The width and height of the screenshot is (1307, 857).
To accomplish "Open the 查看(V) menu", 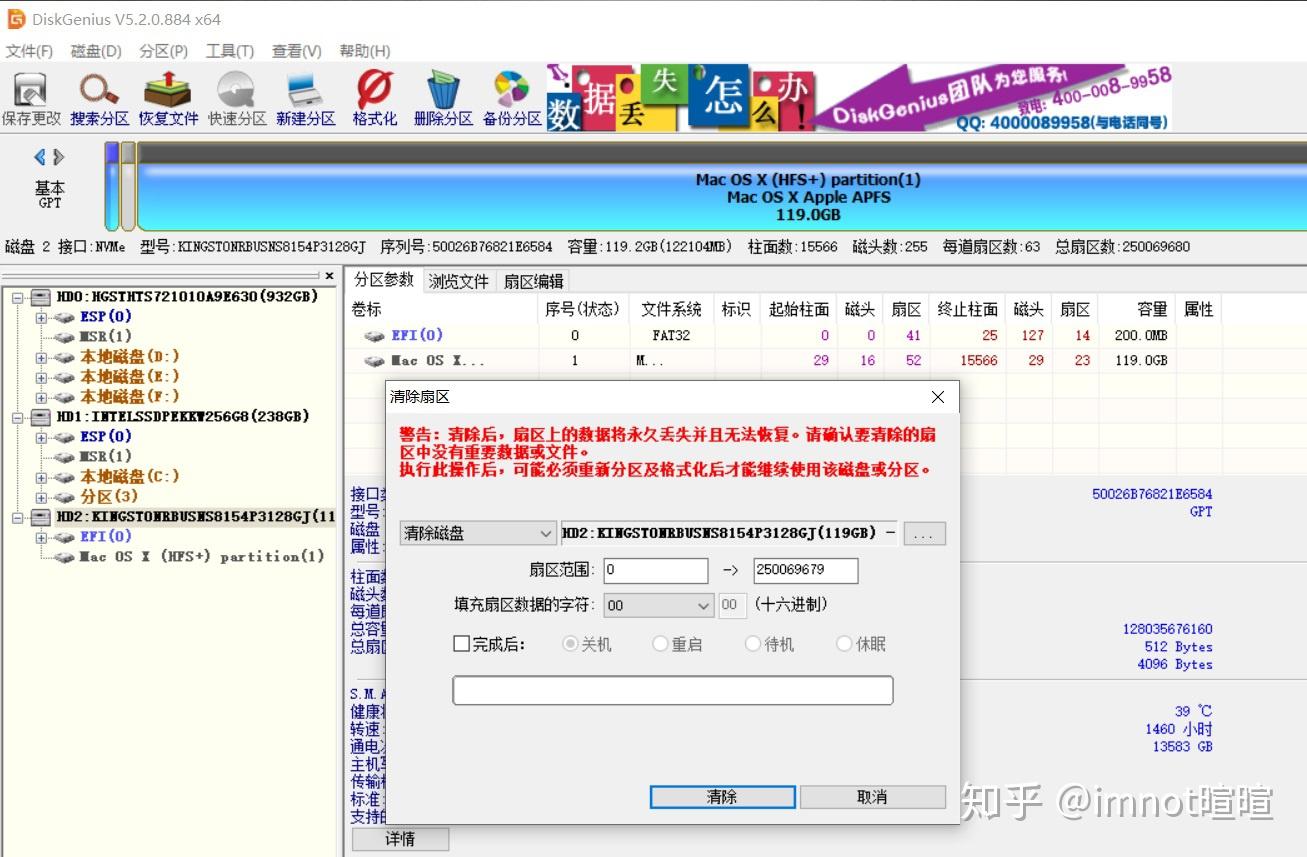I will [297, 51].
